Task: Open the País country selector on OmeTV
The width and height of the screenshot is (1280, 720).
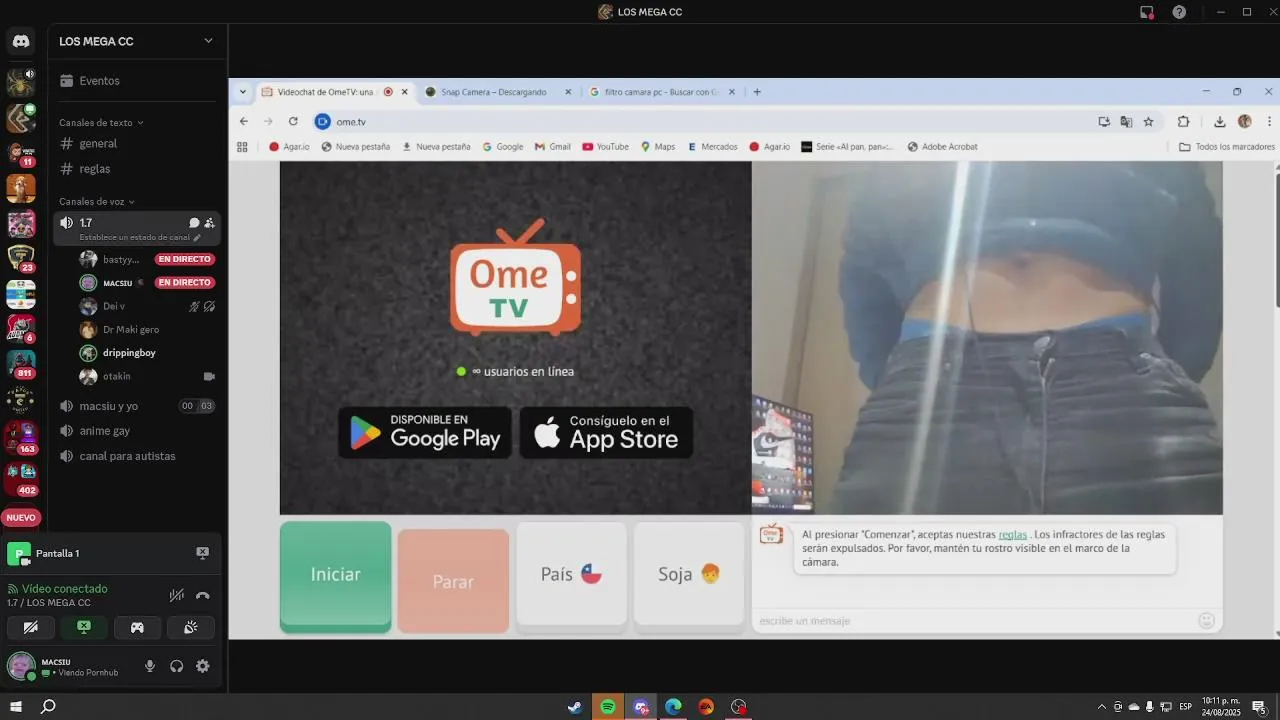Action: tap(571, 574)
